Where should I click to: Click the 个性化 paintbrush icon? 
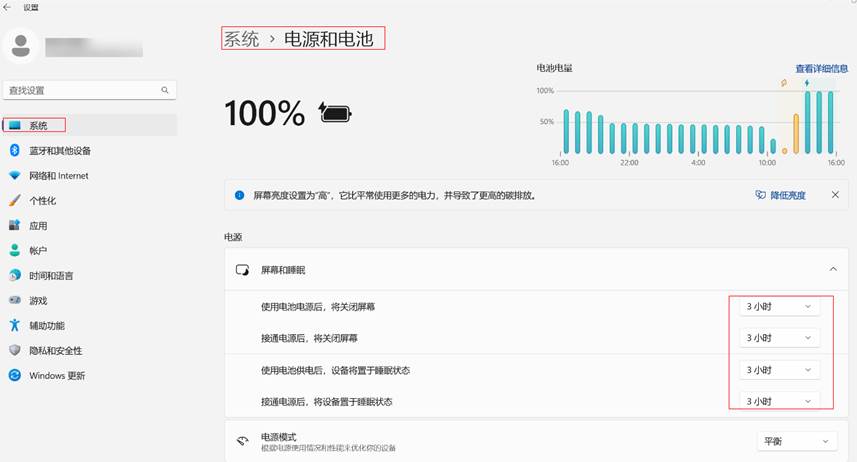(x=15, y=200)
